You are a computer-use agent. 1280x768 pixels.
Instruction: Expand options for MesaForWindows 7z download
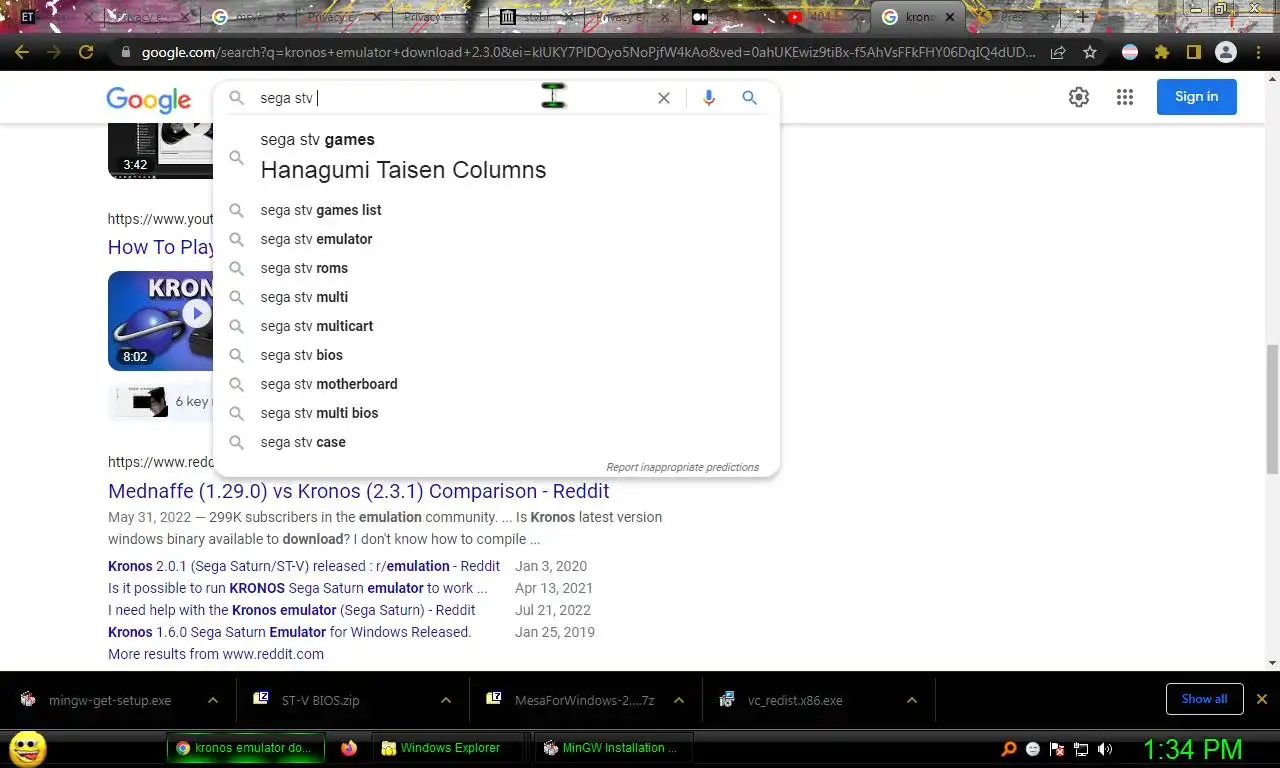(x=679, y=700)
